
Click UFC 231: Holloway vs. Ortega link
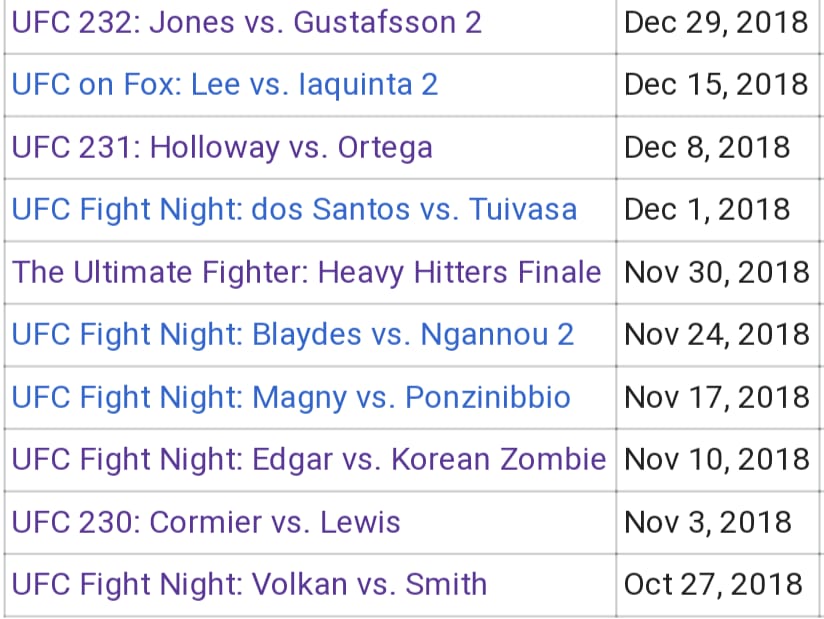pyautogui.click(x=222, y=147)
